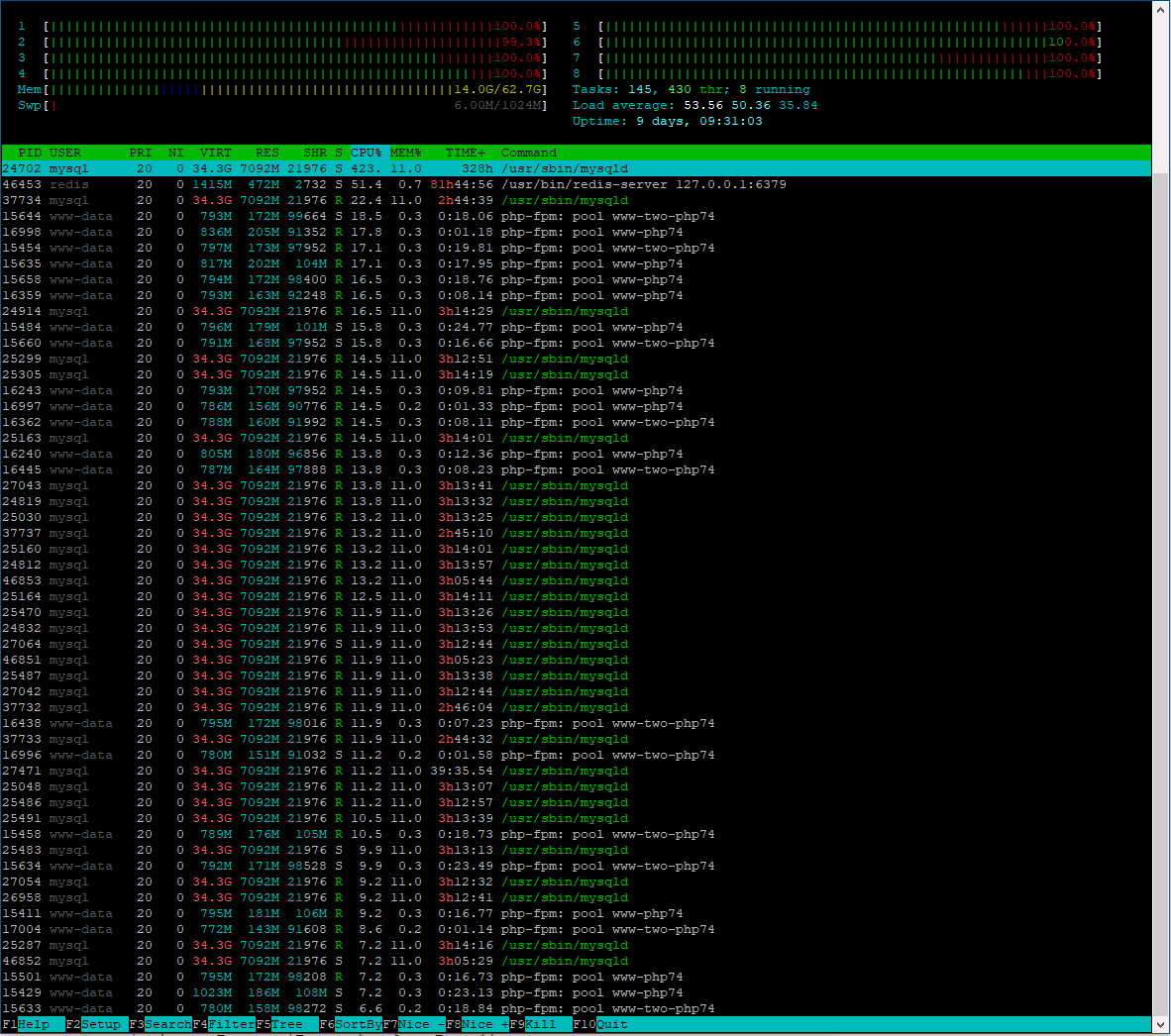Sort by the NI column header

[175, 153]
